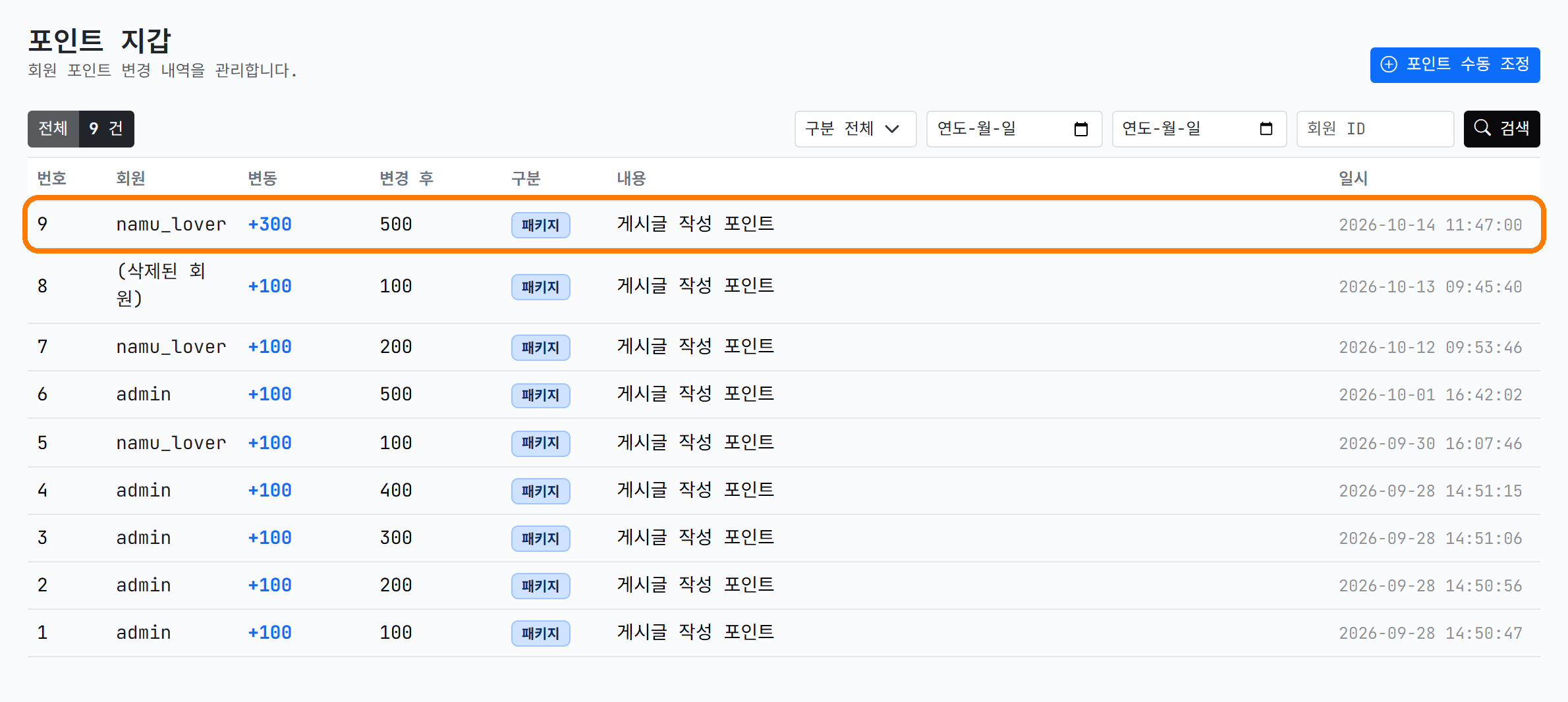Click the 패키지 badge in row 8

[540, 287]
